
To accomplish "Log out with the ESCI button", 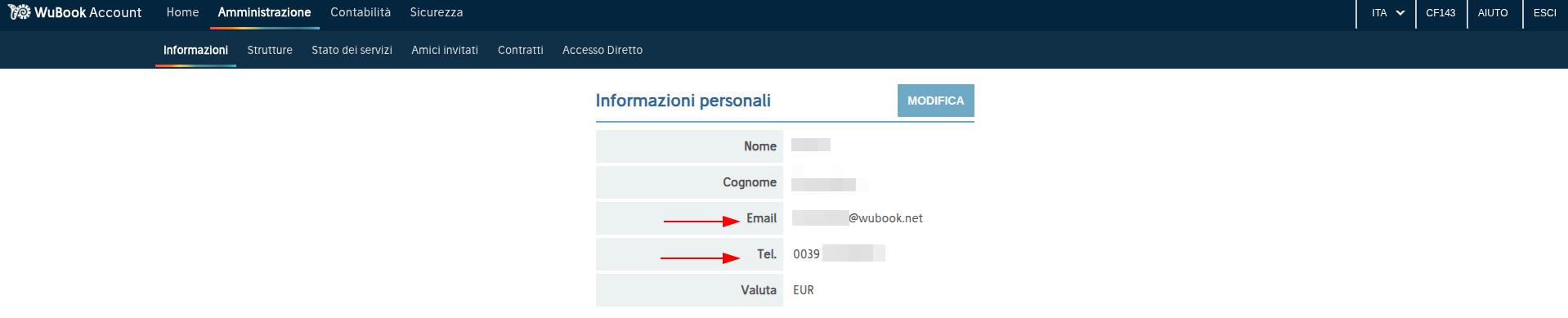I will click(x=1544, y=13).
